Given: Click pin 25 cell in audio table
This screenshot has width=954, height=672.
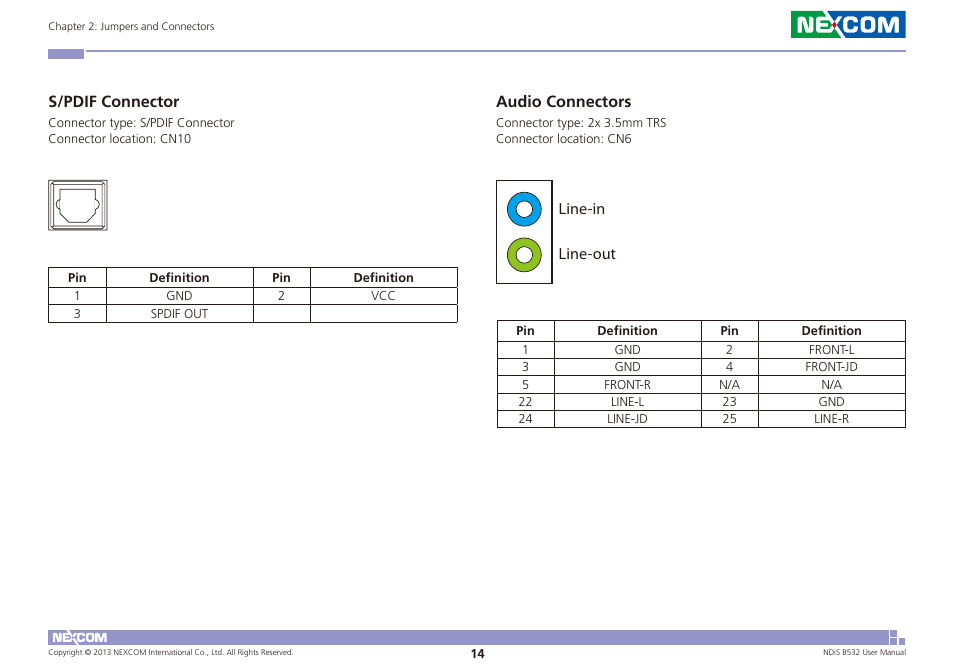Looking at the screenshot, I should [x=729, y=418].
